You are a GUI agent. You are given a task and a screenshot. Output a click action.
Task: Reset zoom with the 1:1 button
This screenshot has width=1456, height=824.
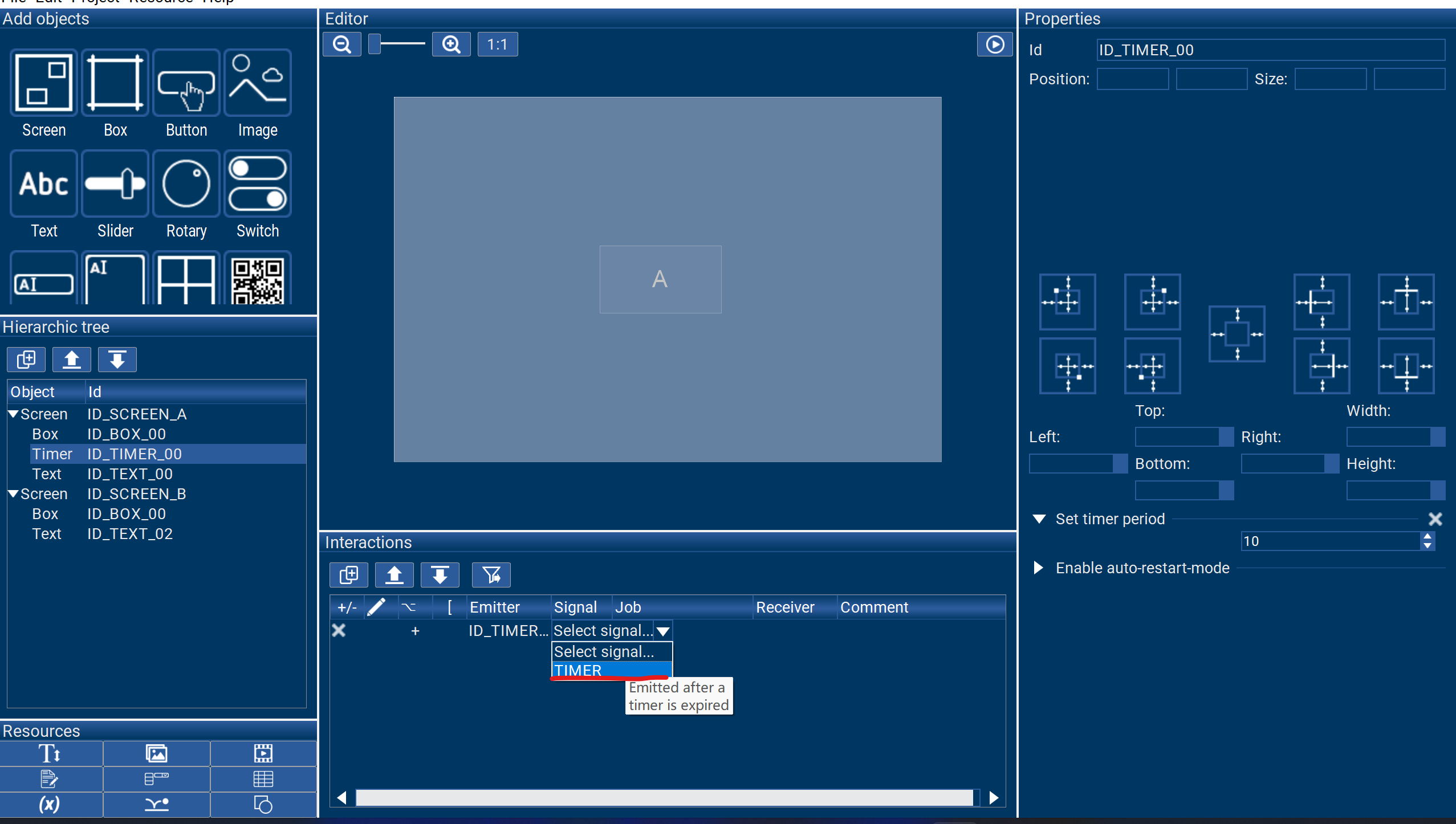click(497, 44)
